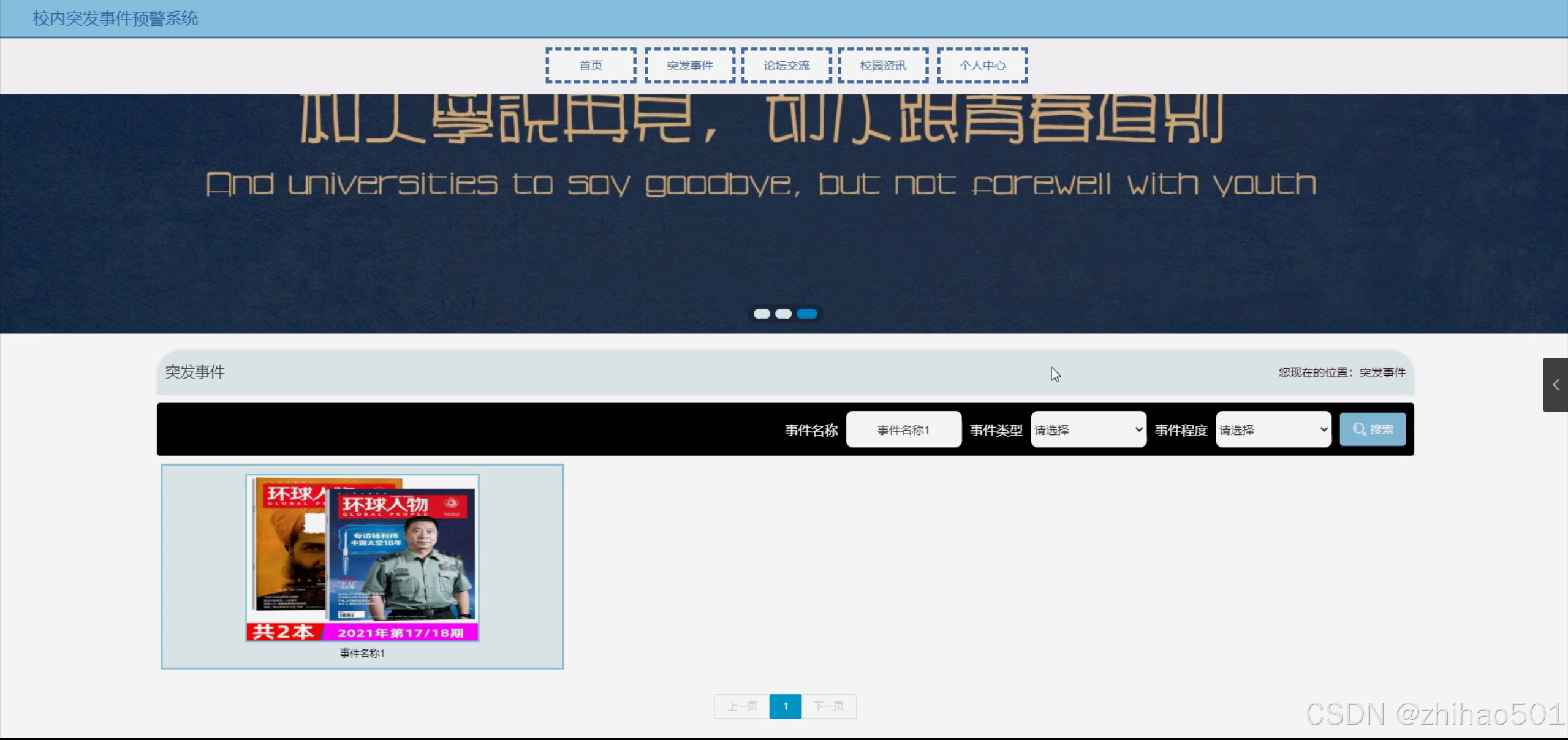Select the first carousel indicator dot
This screenshot has height=740, width=1568.
pos(762,314)
